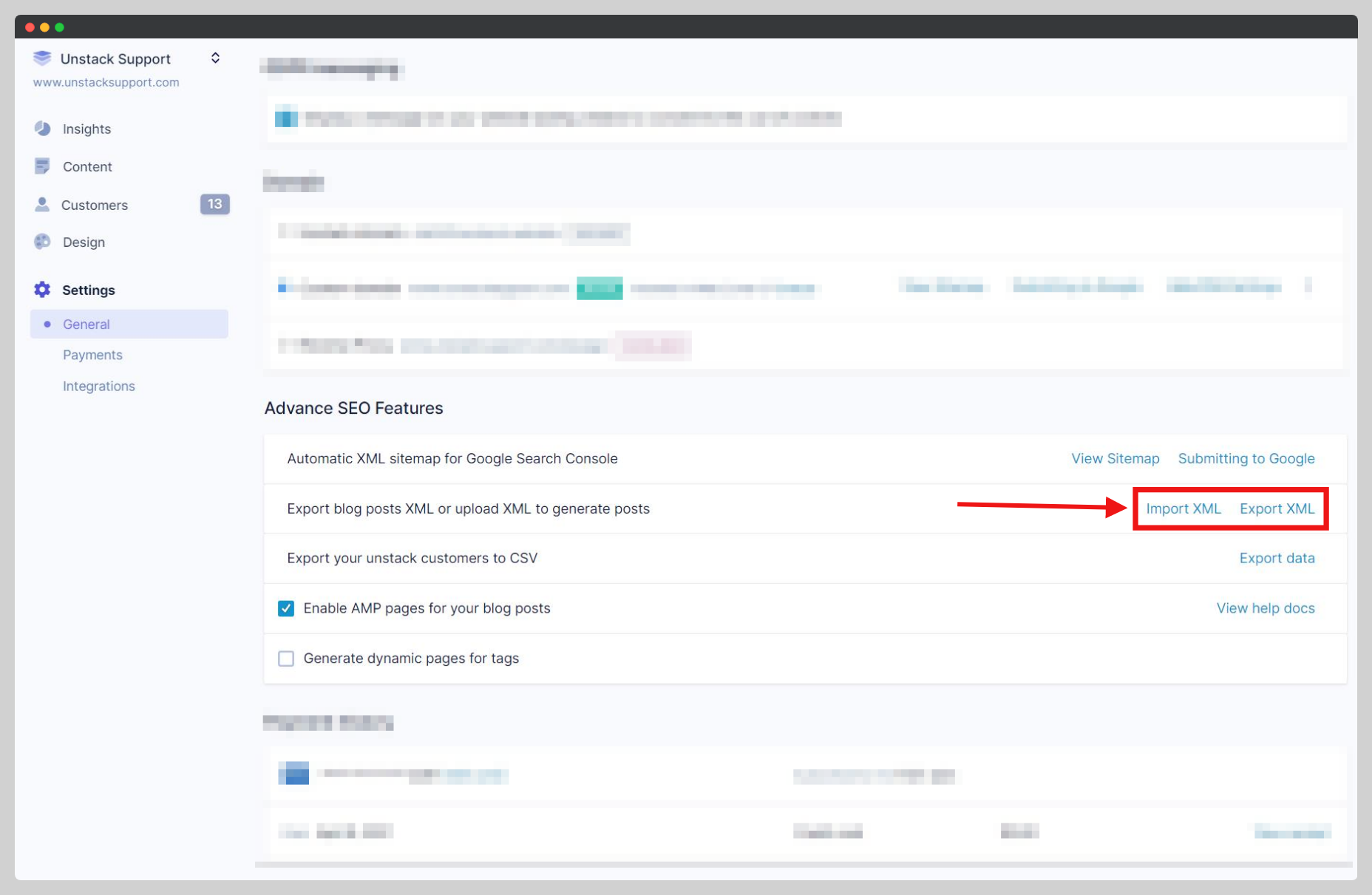Open View help docs for AMP

click(x=1265, y=608)
